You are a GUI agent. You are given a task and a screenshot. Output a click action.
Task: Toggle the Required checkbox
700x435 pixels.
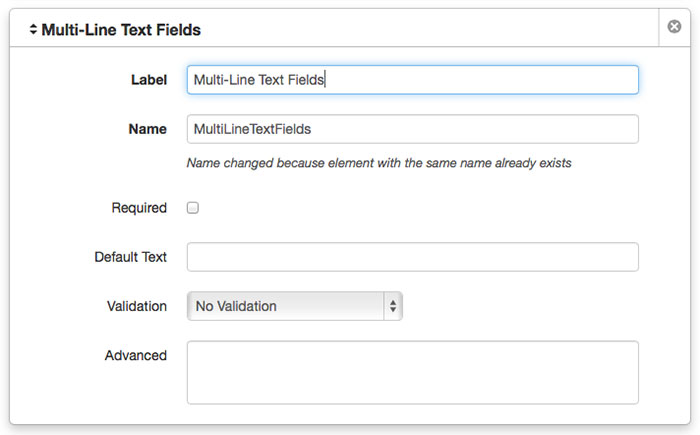[x=193, y=208]
